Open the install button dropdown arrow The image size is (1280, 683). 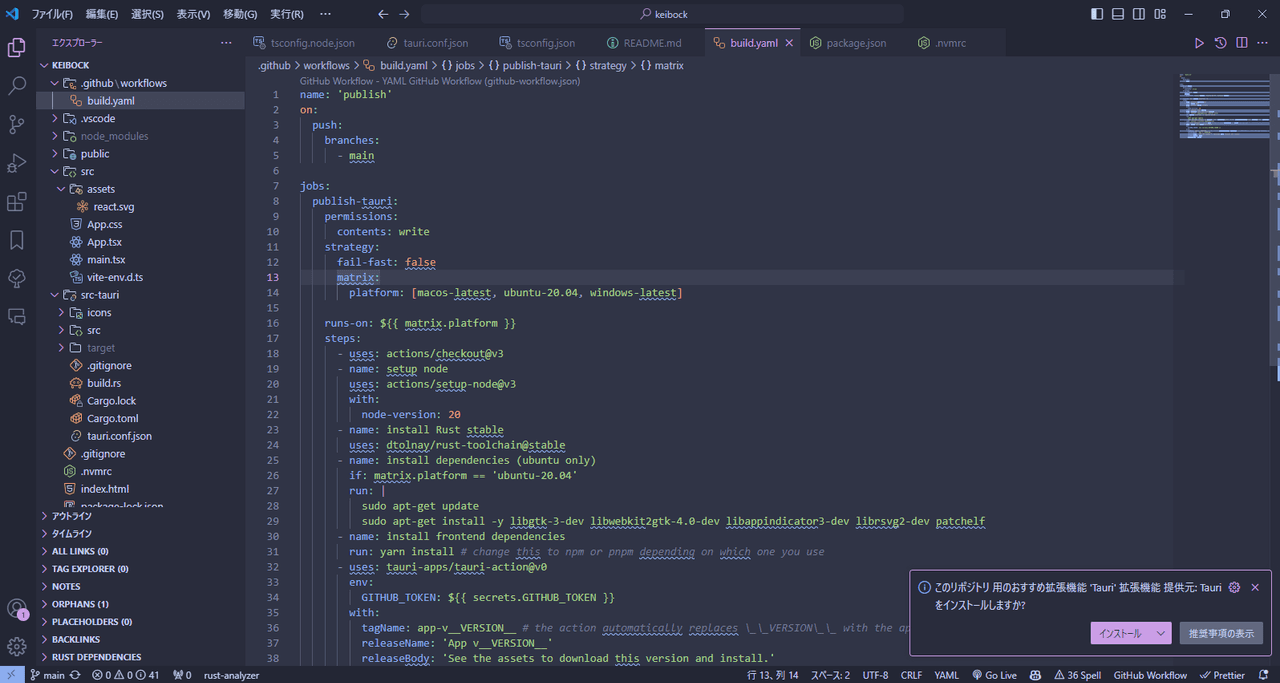(1160, 633)
